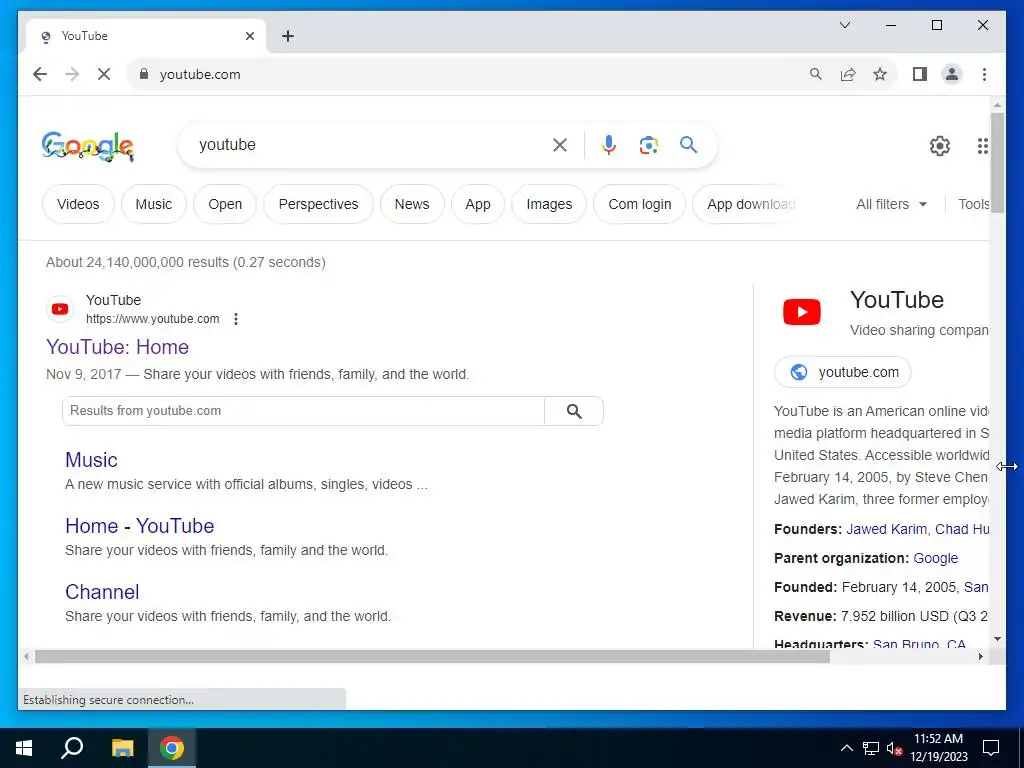Image resolution: width=1024 pixels, height=768 pixels.
Task: Open Google parent organization link
Action: point(936,558)
